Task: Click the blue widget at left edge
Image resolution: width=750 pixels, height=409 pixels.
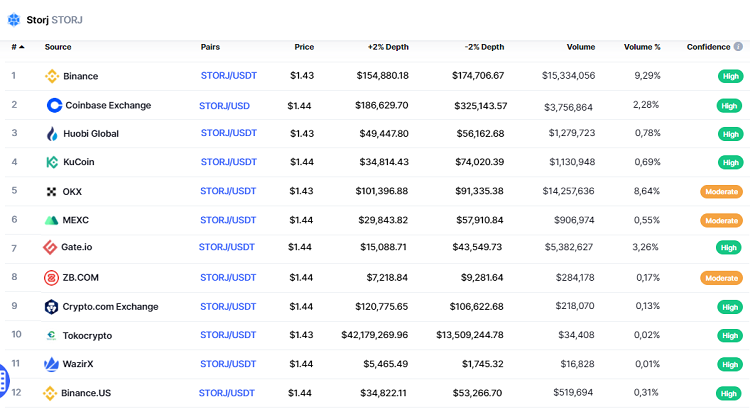Action: tap(3, 380)
